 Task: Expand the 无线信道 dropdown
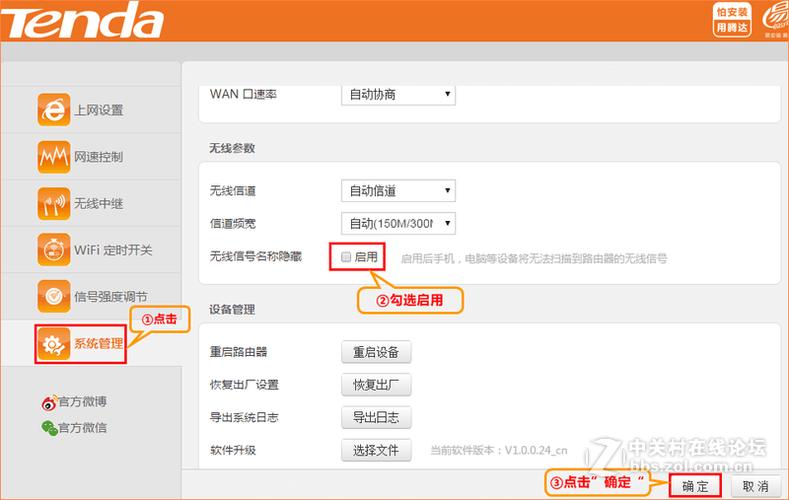[x=398, y=191]
